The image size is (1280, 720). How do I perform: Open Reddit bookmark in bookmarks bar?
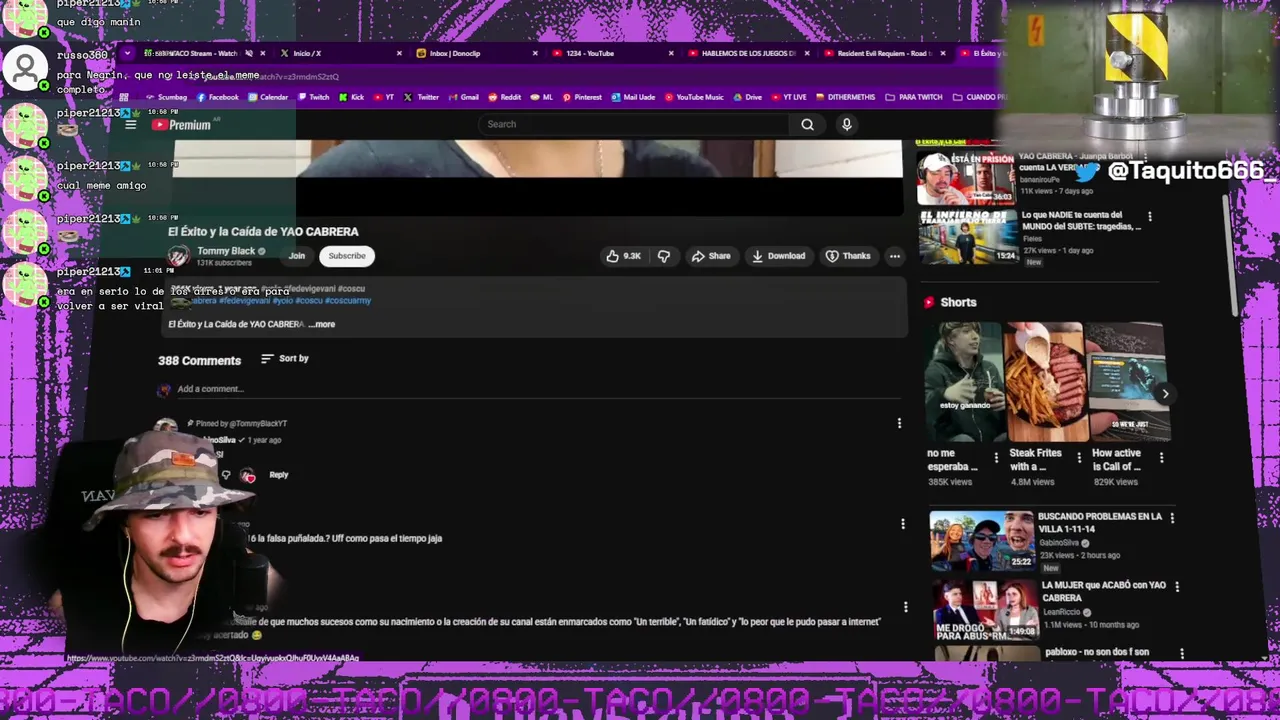point(505,97)
